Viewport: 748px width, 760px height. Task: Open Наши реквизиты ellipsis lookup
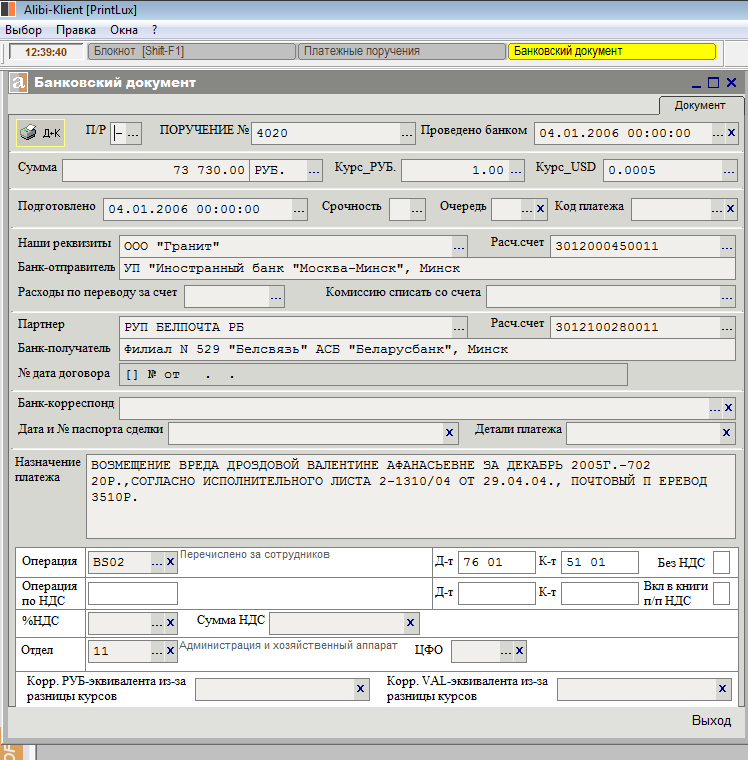coord(459,247)
